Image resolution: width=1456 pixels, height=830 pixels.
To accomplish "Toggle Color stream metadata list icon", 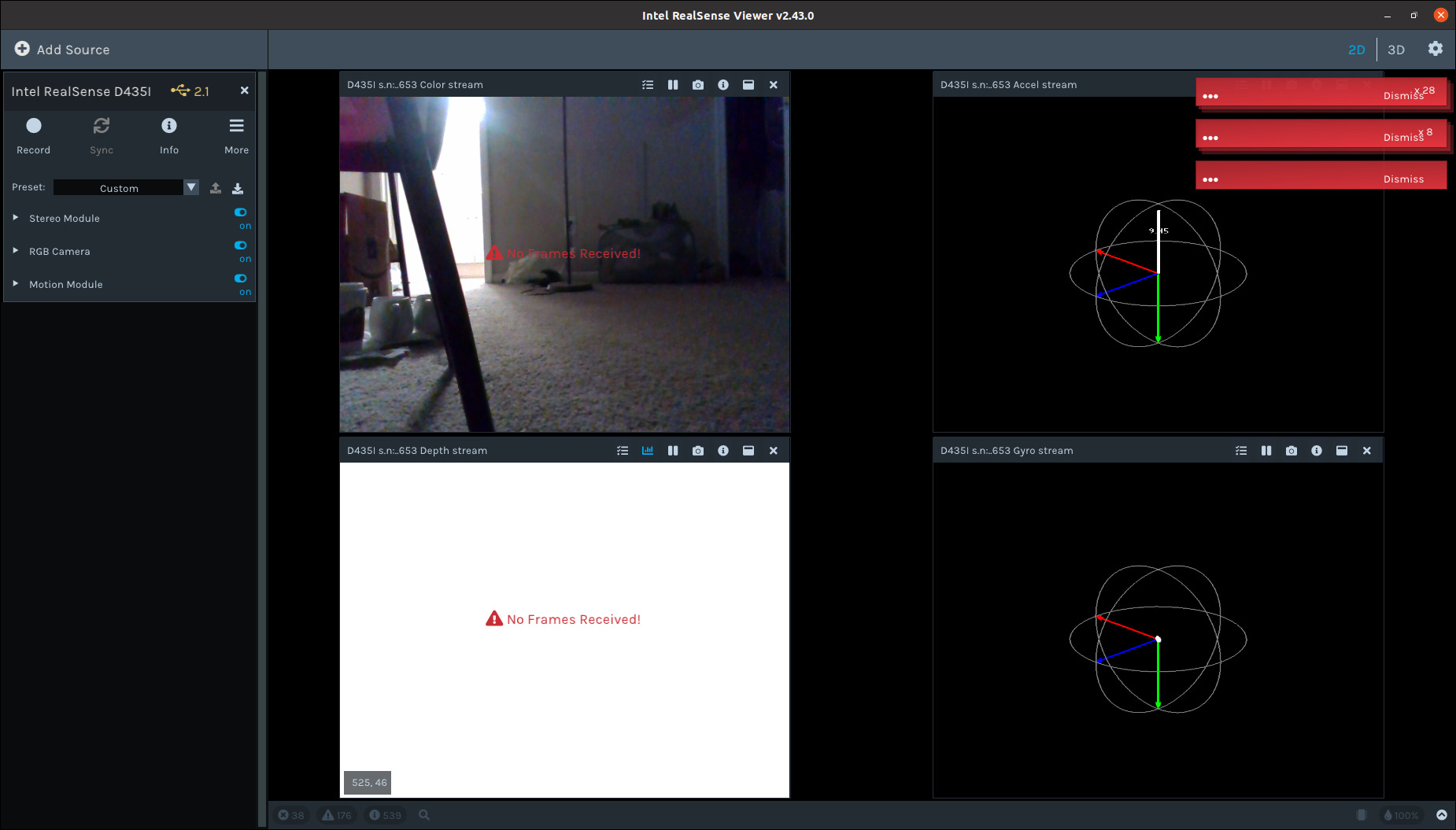I will [648, 85].
